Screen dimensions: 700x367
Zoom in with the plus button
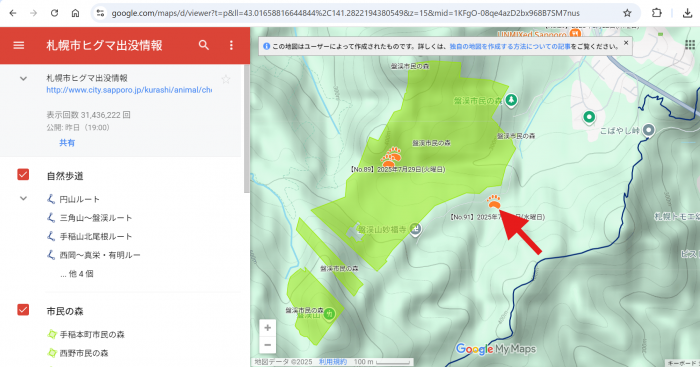point(267,328)
